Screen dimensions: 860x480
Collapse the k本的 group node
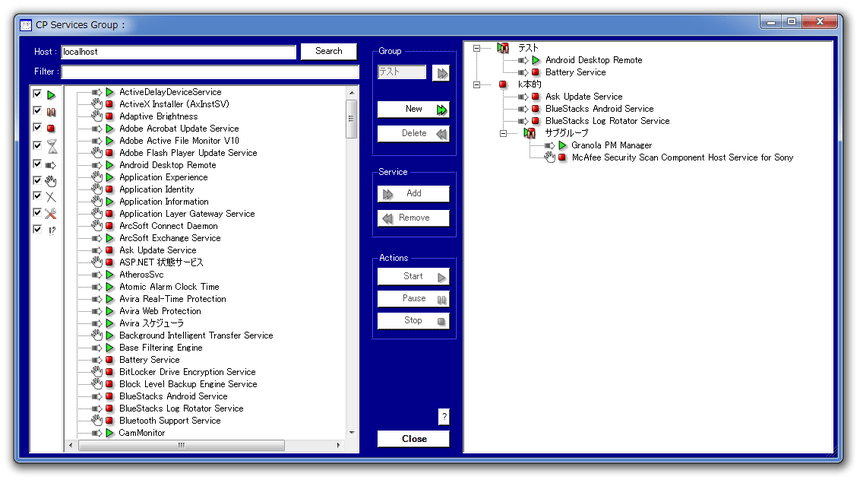coord(477,84)
